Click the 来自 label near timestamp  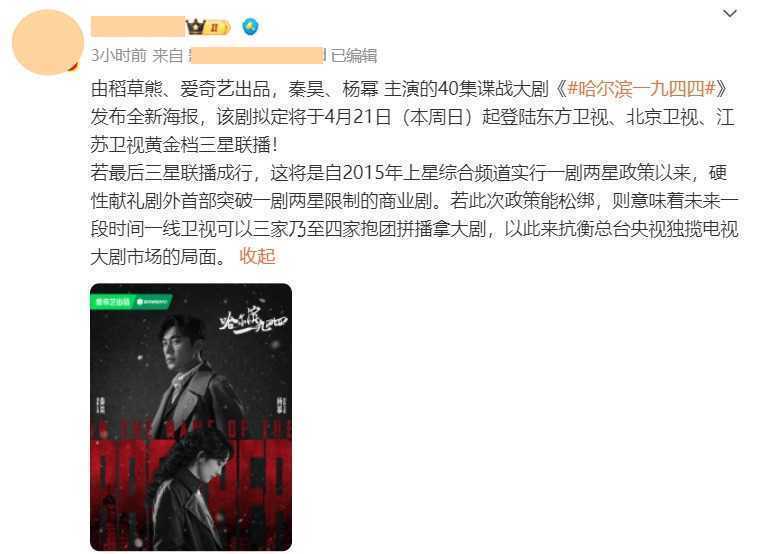[168, 55]
